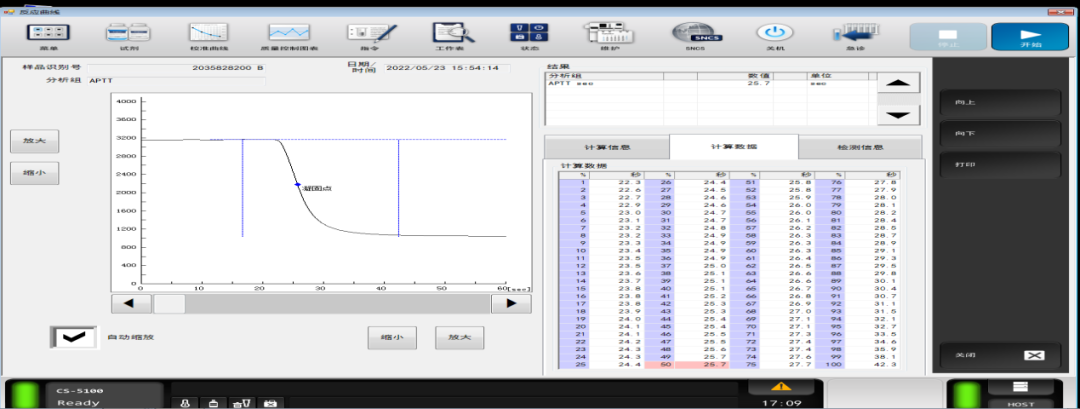This screenshot has width=1080, height=409.
Task: Click the 17:09 clock display
Action: [780, 403]
